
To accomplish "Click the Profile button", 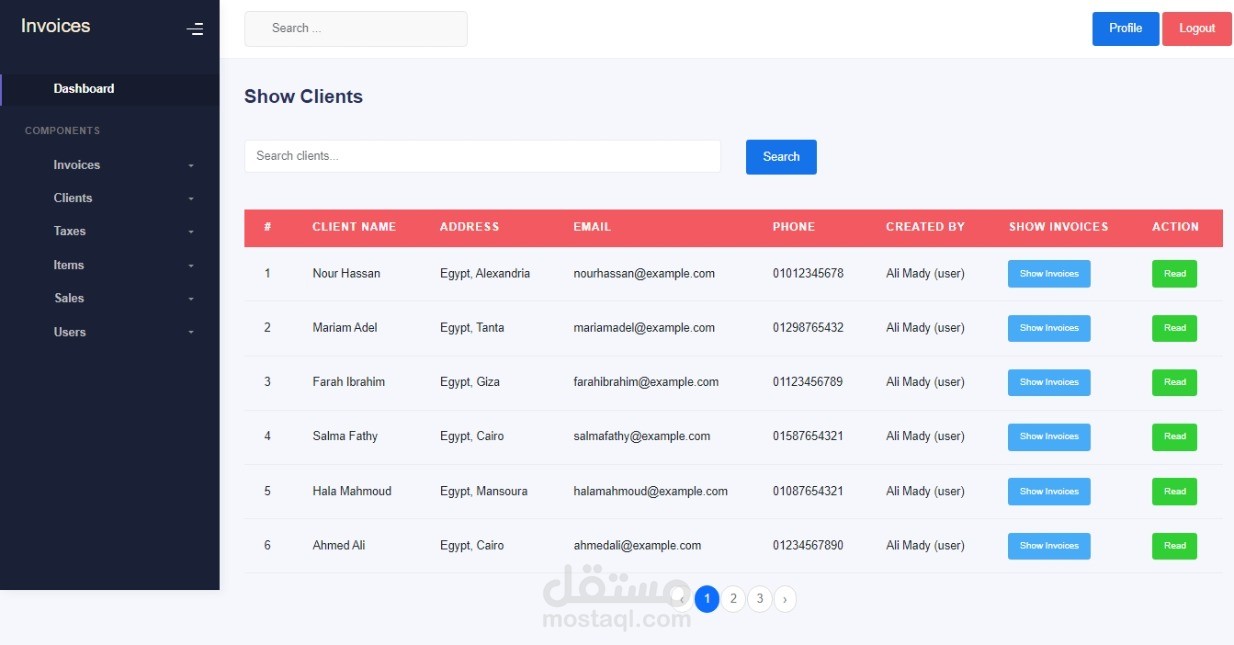I will pos(1125,28).
